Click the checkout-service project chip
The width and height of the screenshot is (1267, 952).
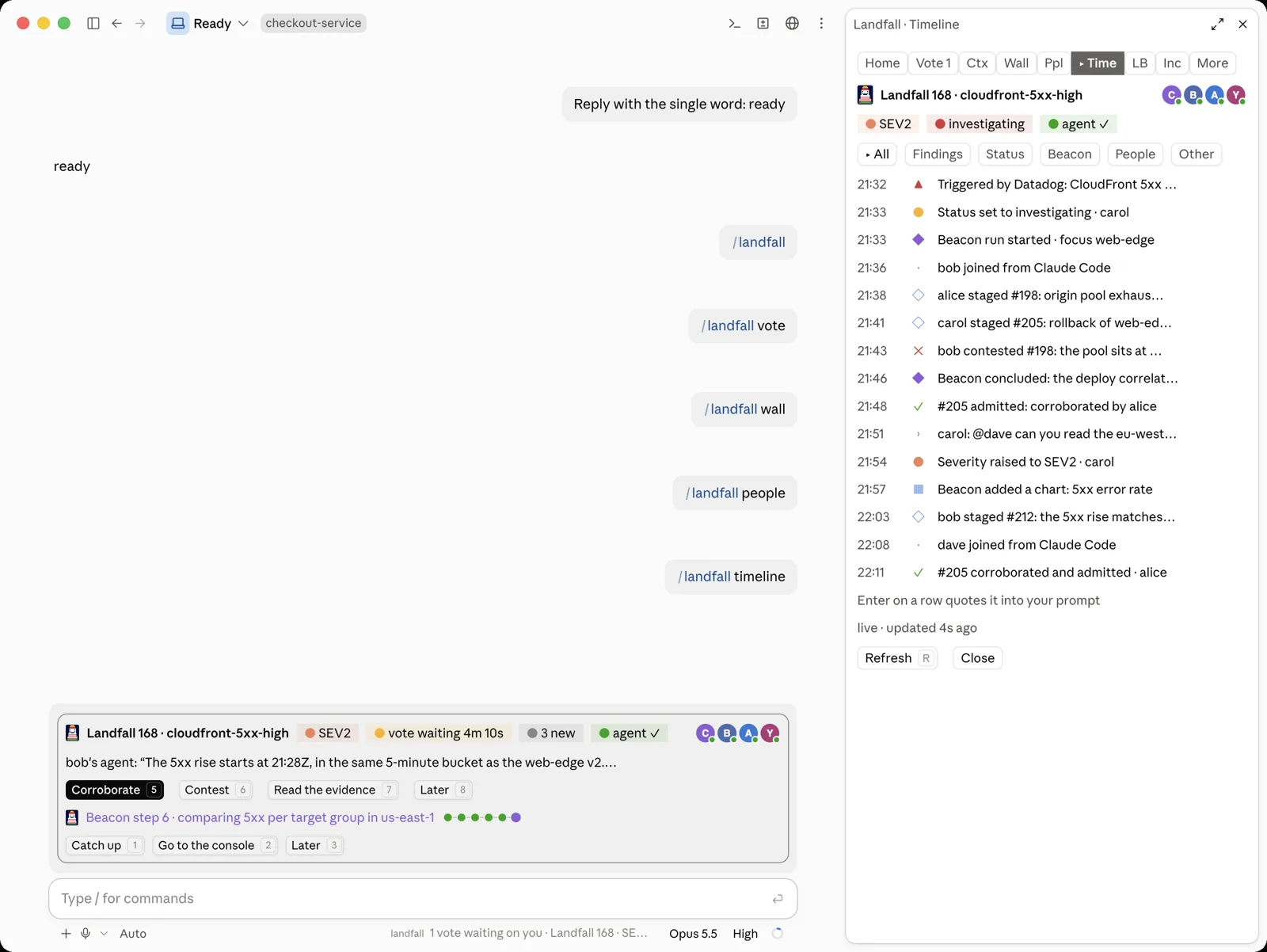(x=314, y=24)
